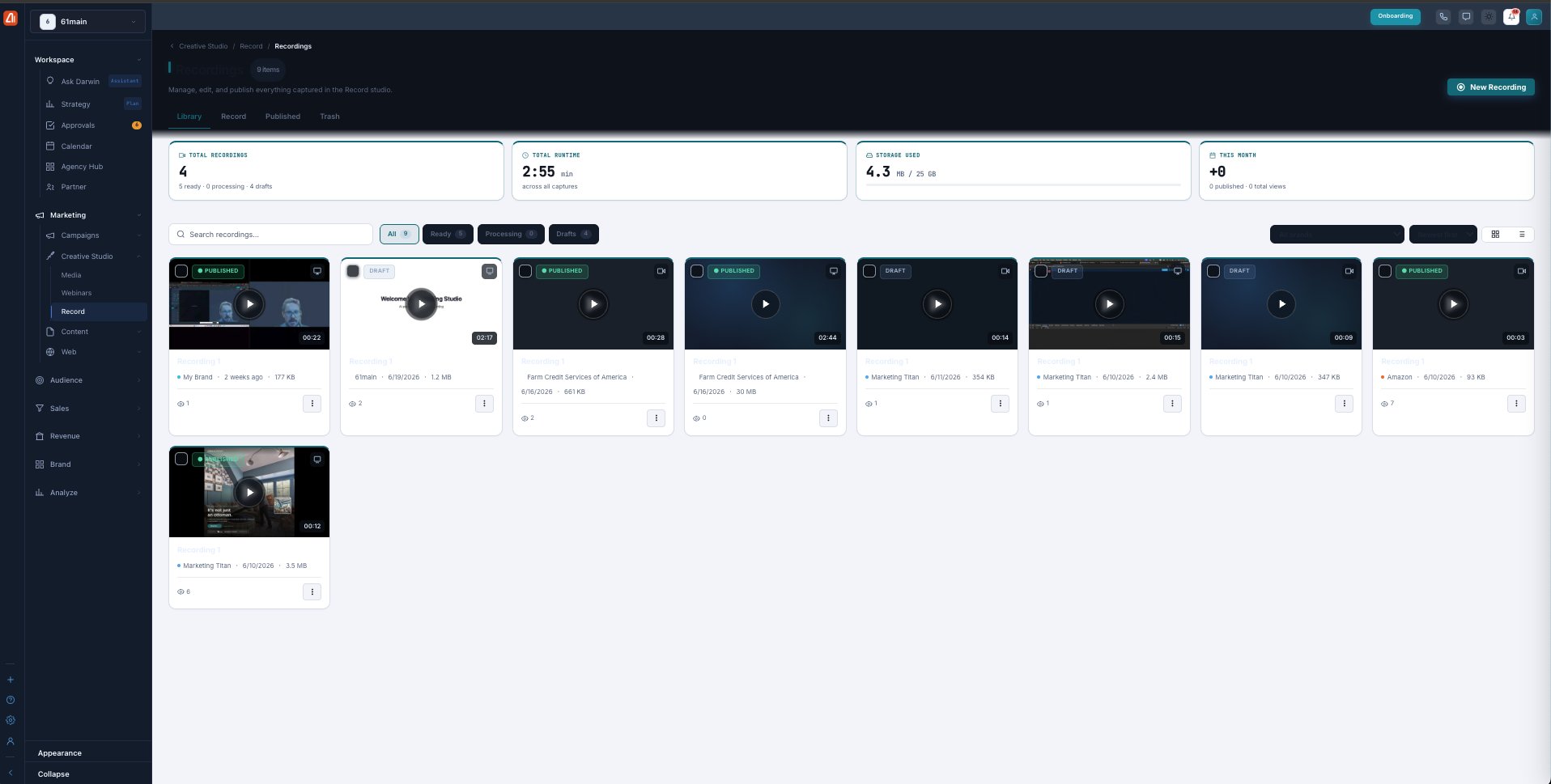Click the plus icon in left rail
Viewport: 1551px width, 784px height.
[11, 680]
